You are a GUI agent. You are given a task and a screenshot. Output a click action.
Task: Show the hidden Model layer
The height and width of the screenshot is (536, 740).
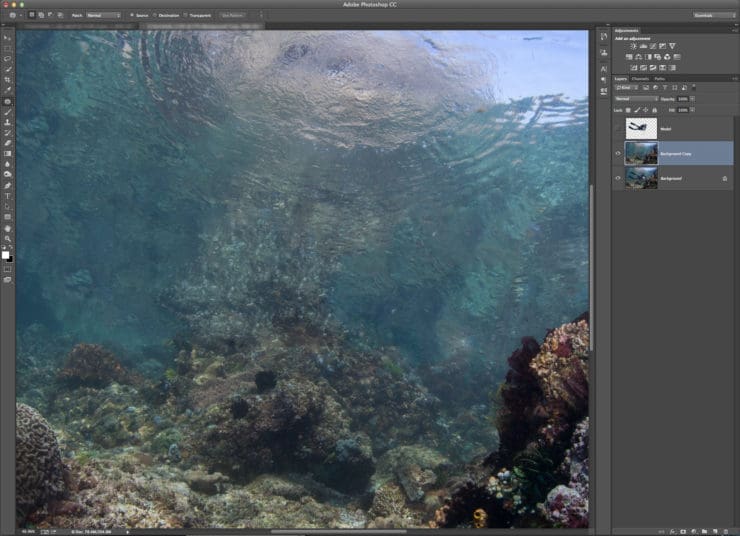(x=618, y=128)
